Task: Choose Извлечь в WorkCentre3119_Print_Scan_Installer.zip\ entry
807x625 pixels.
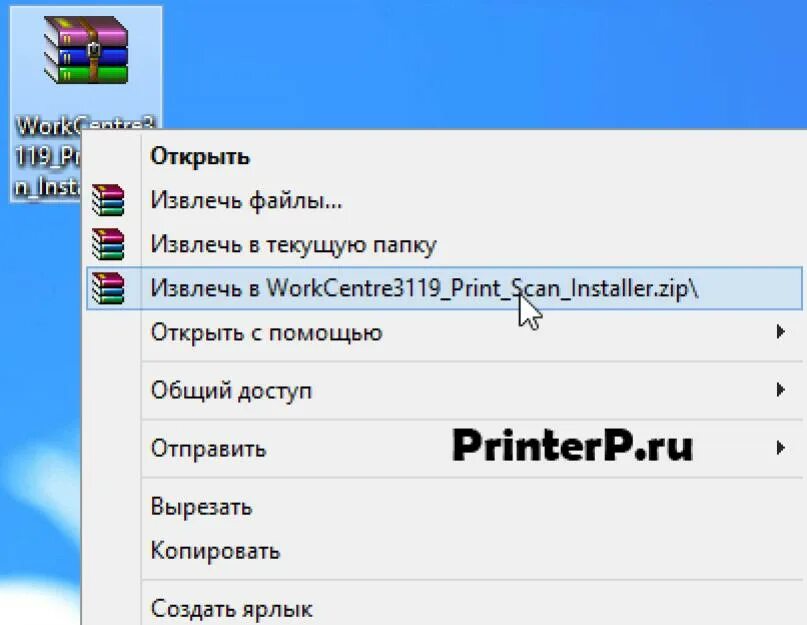Action: click(445, 288)
